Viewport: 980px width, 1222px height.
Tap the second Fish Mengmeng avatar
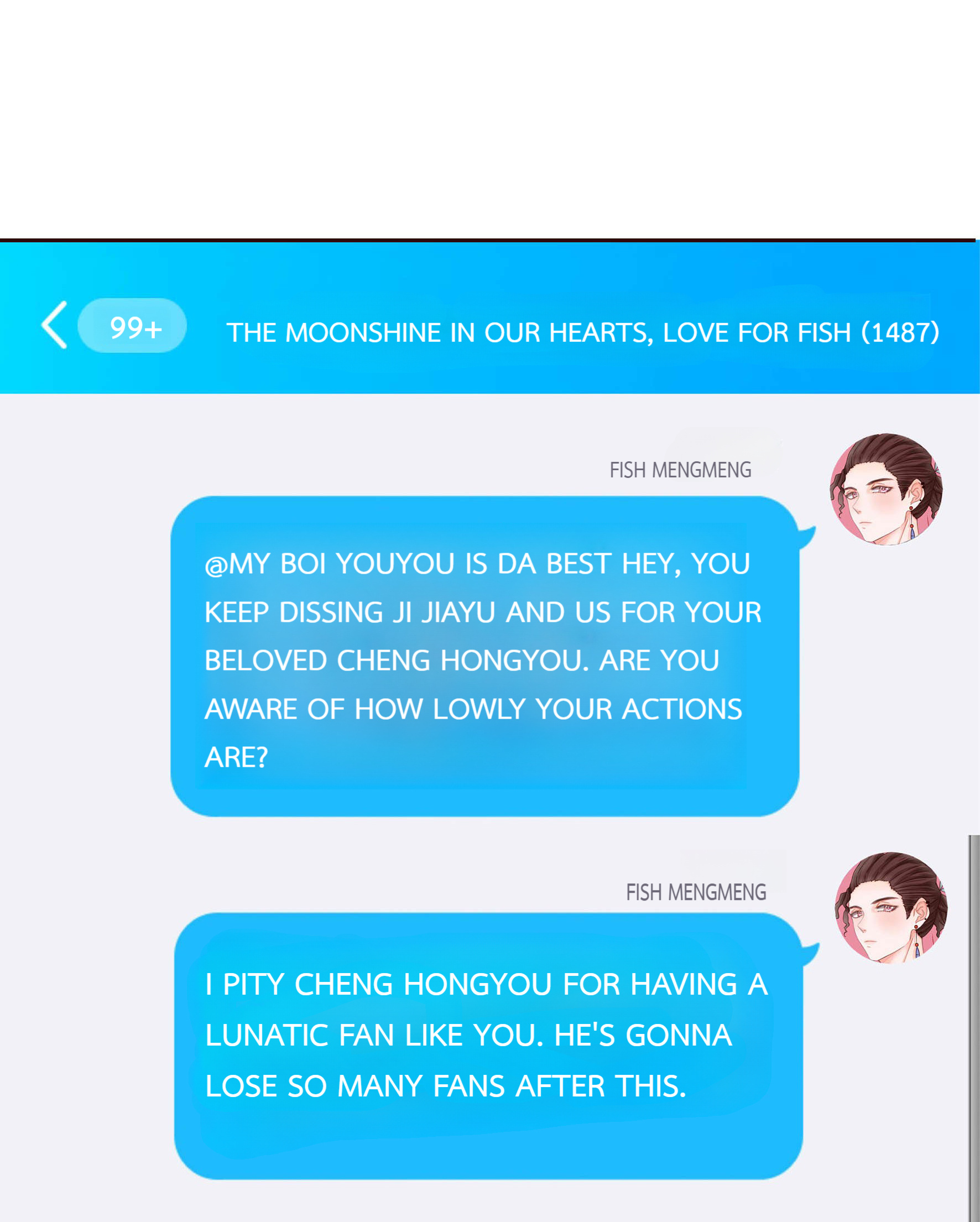point(890,907)
